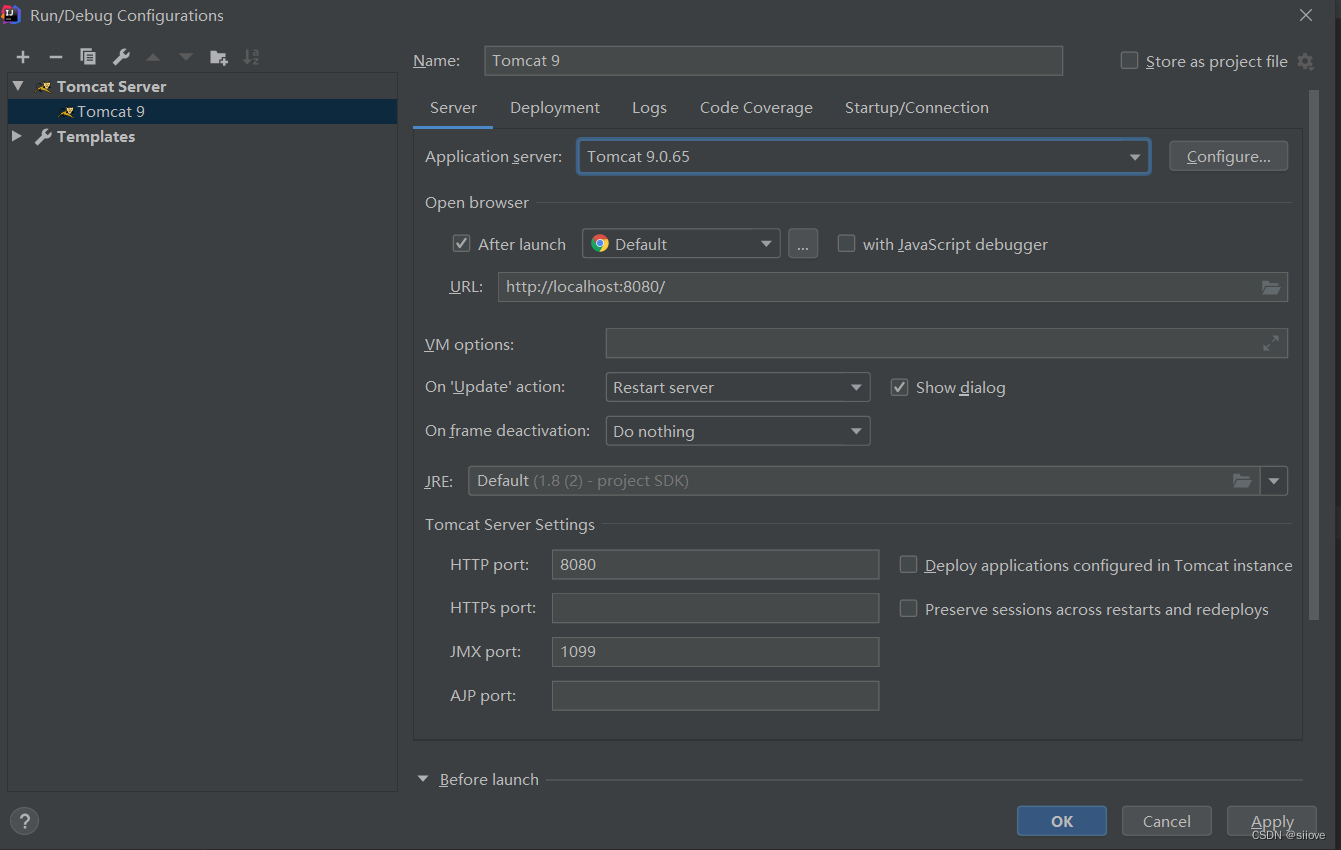This screenshot has width=1341, height=850.
Task: Check Preserve sessions across restarts and redeploys
Action: point(908,608)
